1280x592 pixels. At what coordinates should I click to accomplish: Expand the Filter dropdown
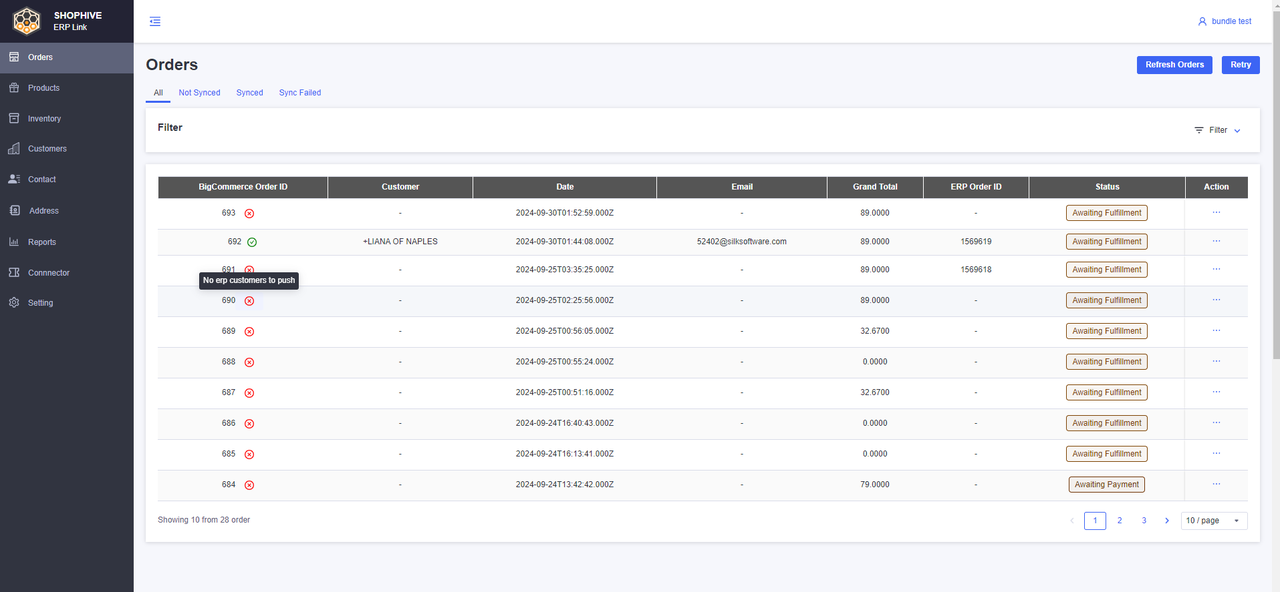click(x=1217, y=130)
